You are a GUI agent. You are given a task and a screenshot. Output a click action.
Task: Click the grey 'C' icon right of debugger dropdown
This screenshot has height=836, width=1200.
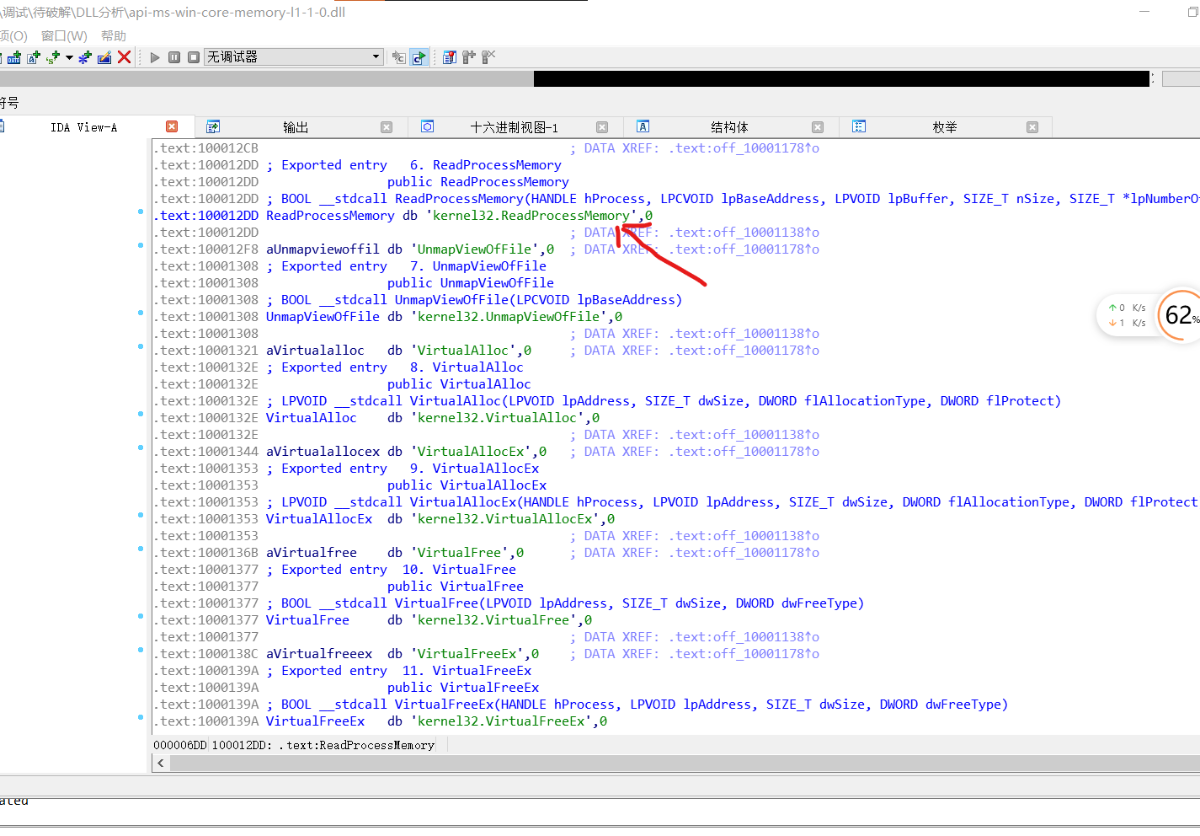point(398,57)
